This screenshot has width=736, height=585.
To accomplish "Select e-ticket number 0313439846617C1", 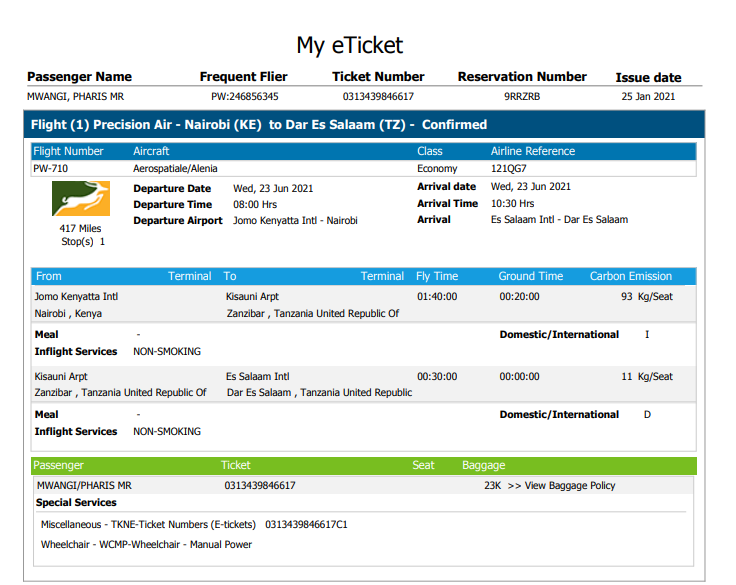I will [306, 524].
